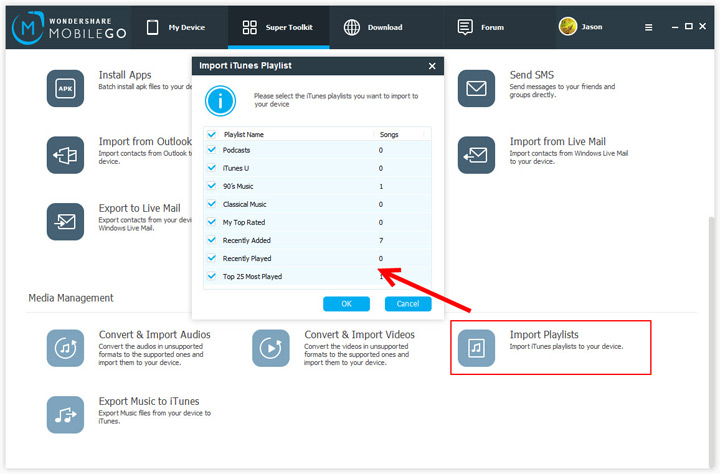This screenshot has width=720, height=474.
Task: Click the main window vertical scrollbar
Action: pyautogui.click(x=712, y=340)
